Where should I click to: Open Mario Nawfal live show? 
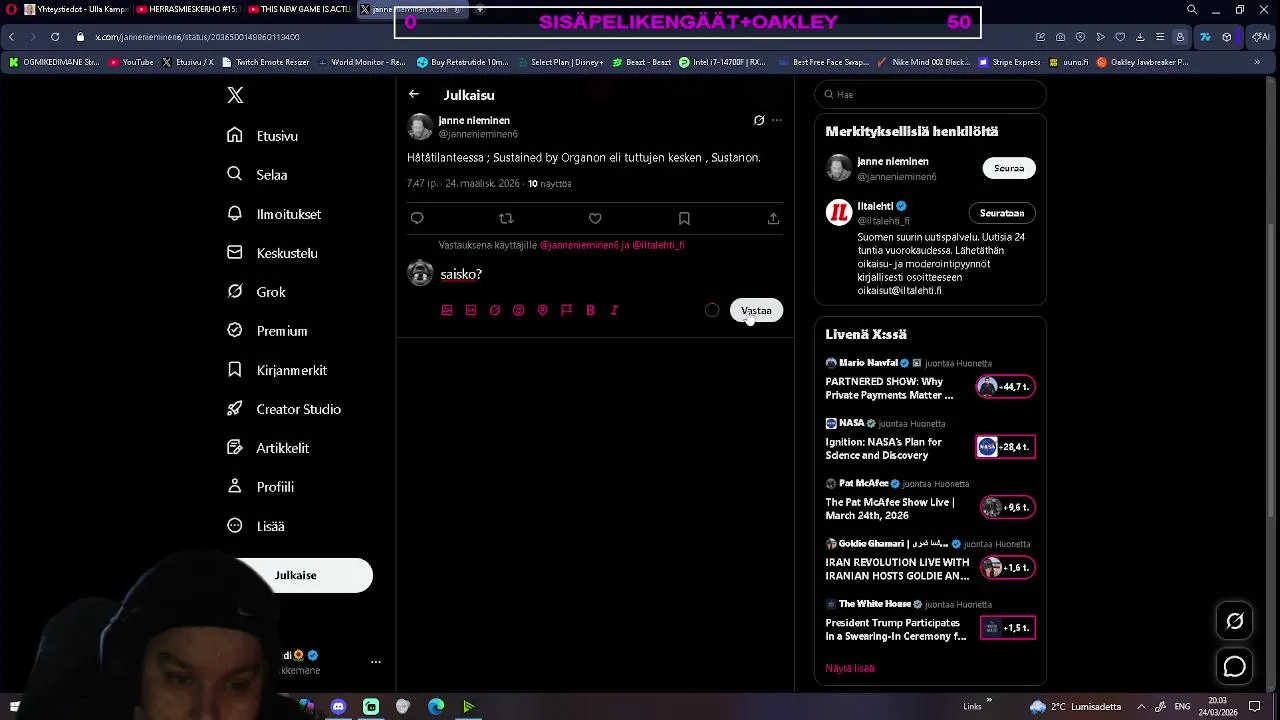(930, 382)
